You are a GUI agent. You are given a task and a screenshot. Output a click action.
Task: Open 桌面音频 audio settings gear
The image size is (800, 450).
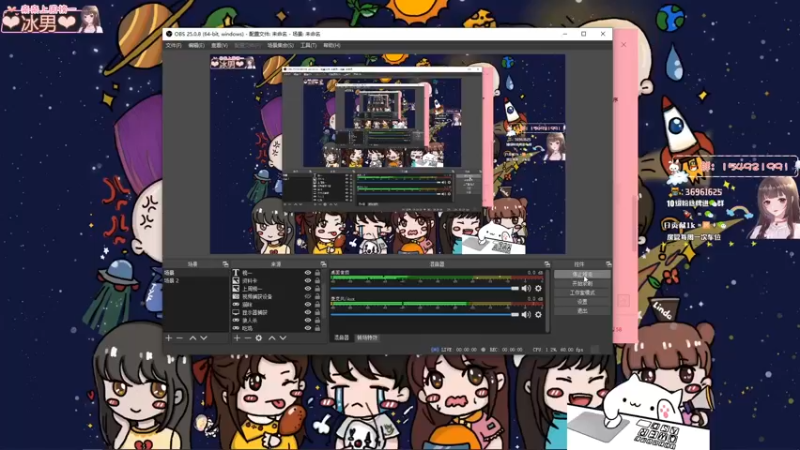pyautogui.click(x=538, y=288)
